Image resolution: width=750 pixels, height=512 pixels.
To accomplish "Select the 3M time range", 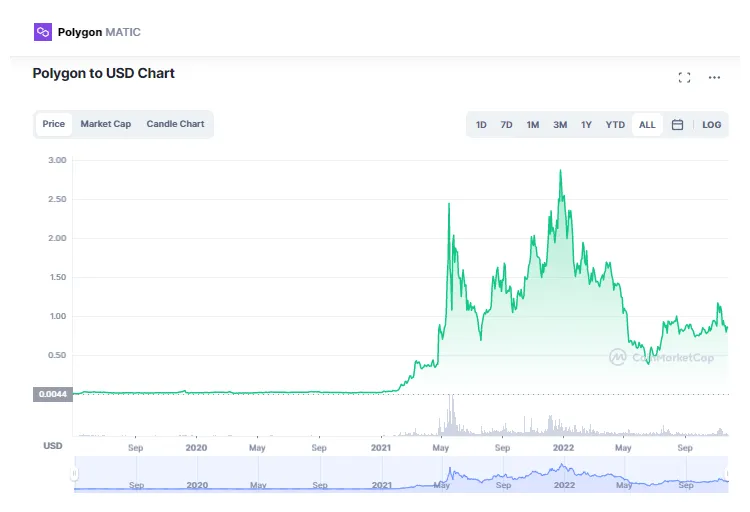I will coord(560,125).
